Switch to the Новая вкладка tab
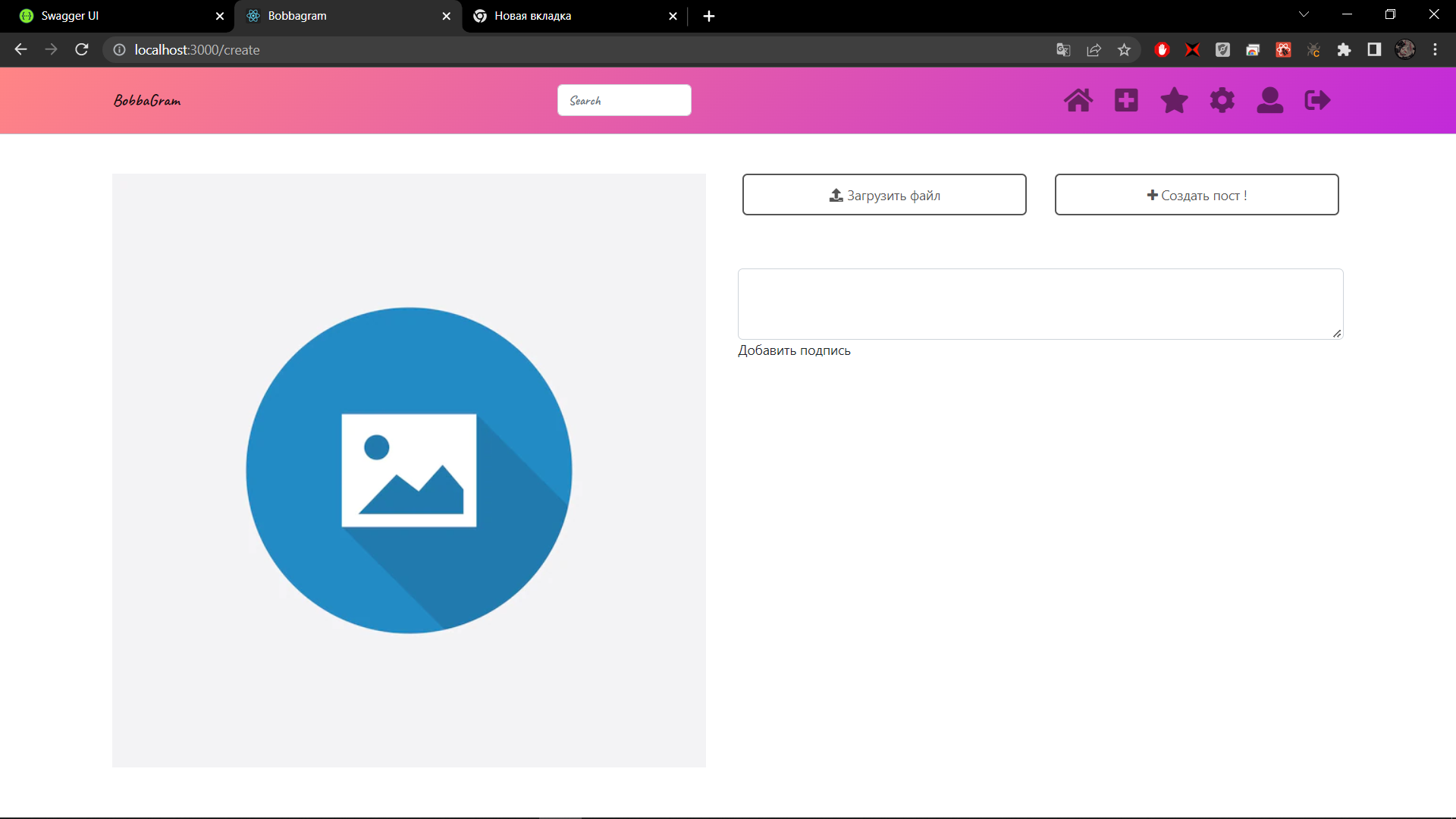The height and width of the screenshot is (819, 1456). [569, 16]
